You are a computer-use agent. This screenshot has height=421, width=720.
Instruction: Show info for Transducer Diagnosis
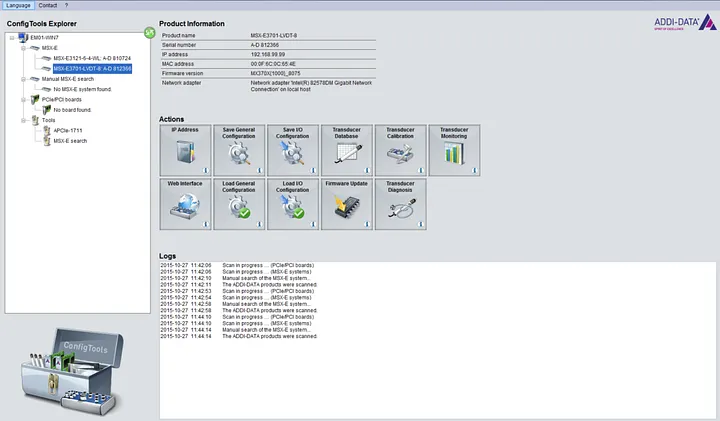[x=421, y=224]
